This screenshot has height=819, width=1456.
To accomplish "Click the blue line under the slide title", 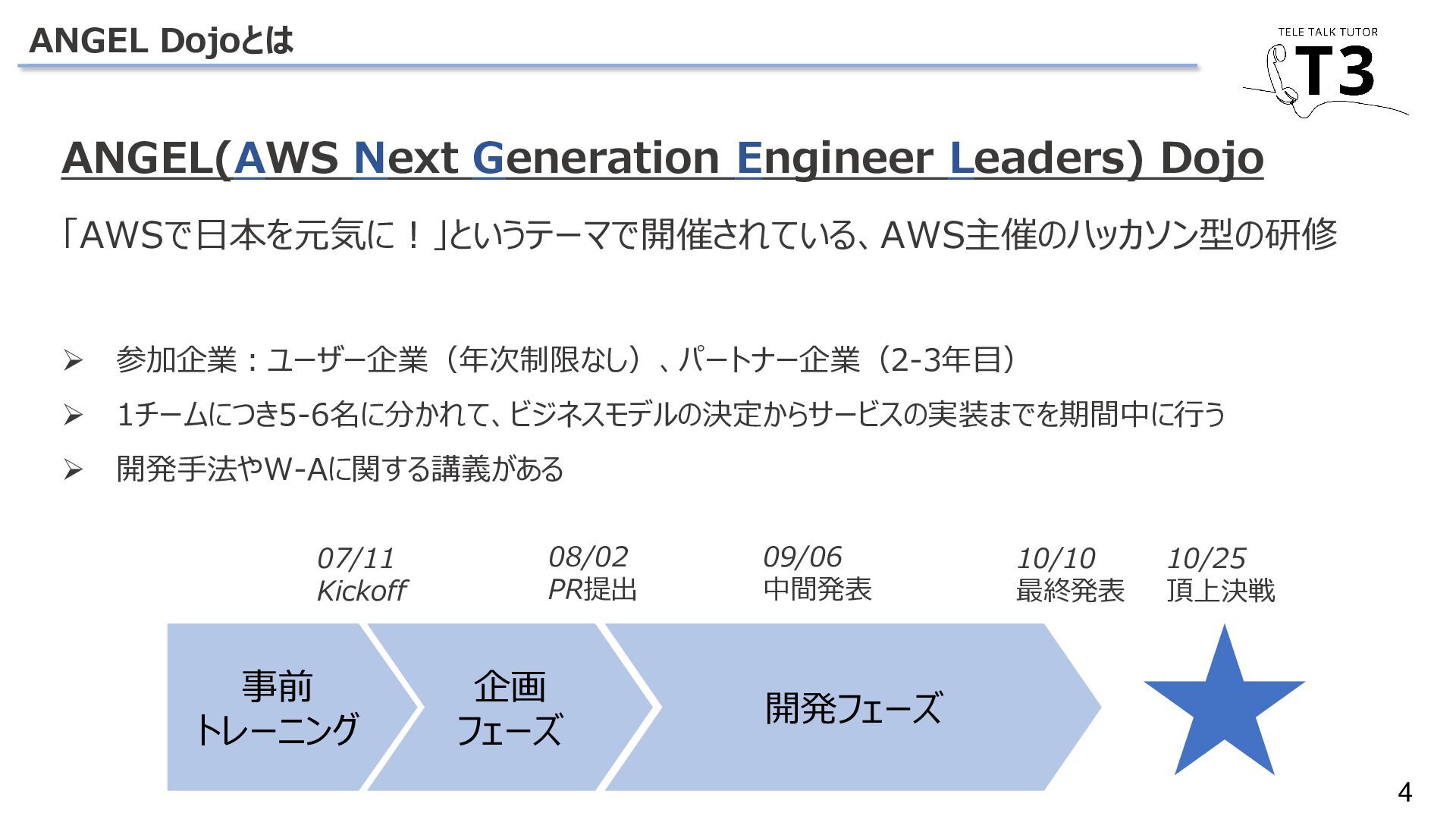I will tap(607, 67).
